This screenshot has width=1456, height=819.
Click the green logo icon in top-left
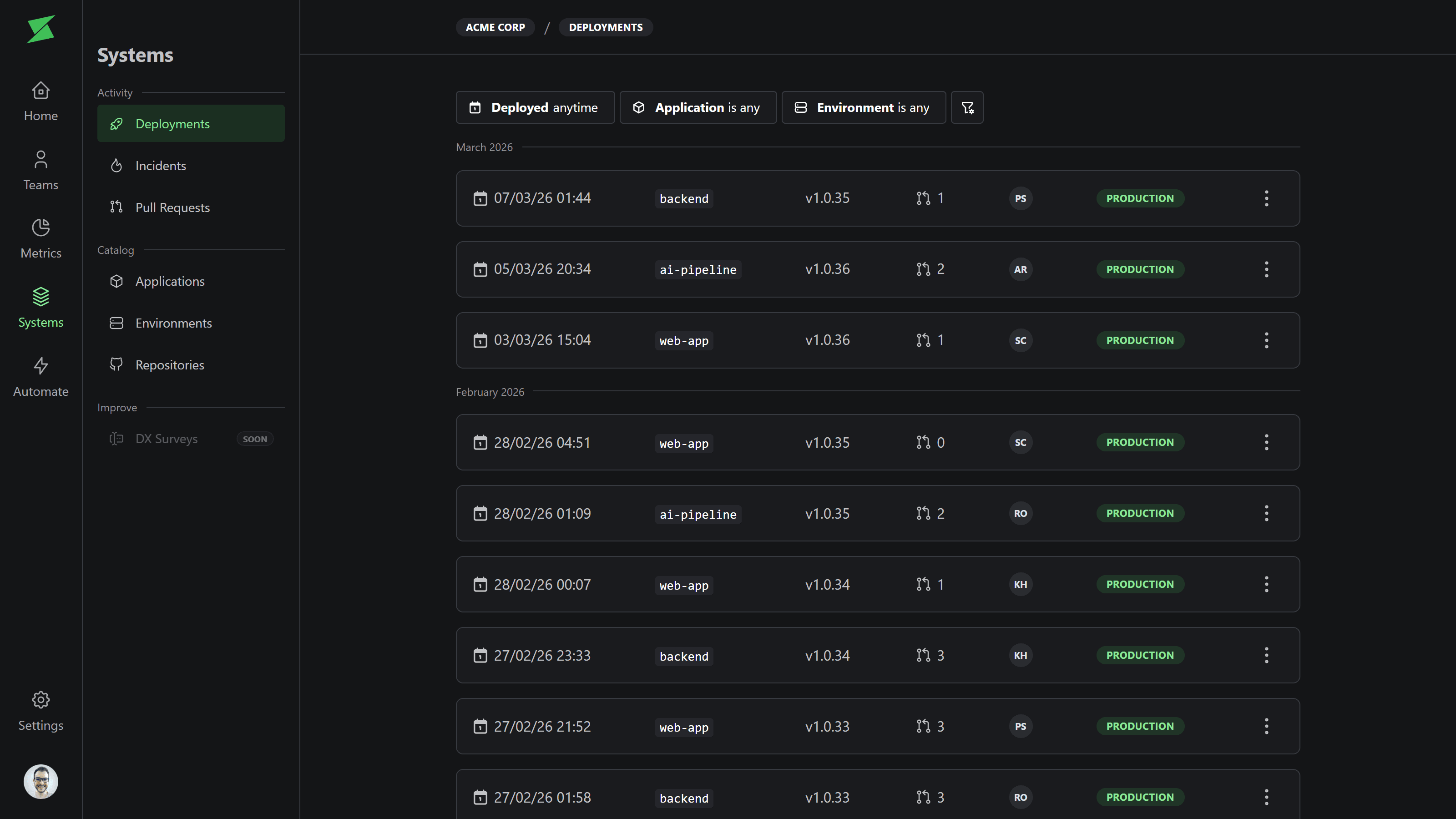[x=40, y=29]
